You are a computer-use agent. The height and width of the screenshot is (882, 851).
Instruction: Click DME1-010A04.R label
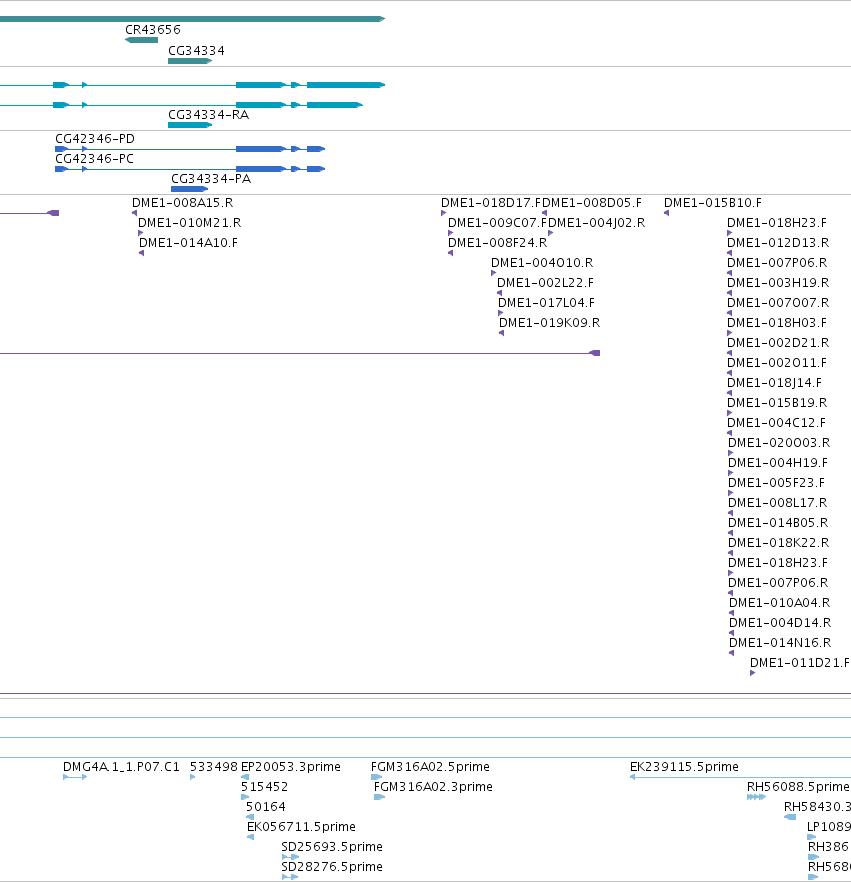[780, 602]
